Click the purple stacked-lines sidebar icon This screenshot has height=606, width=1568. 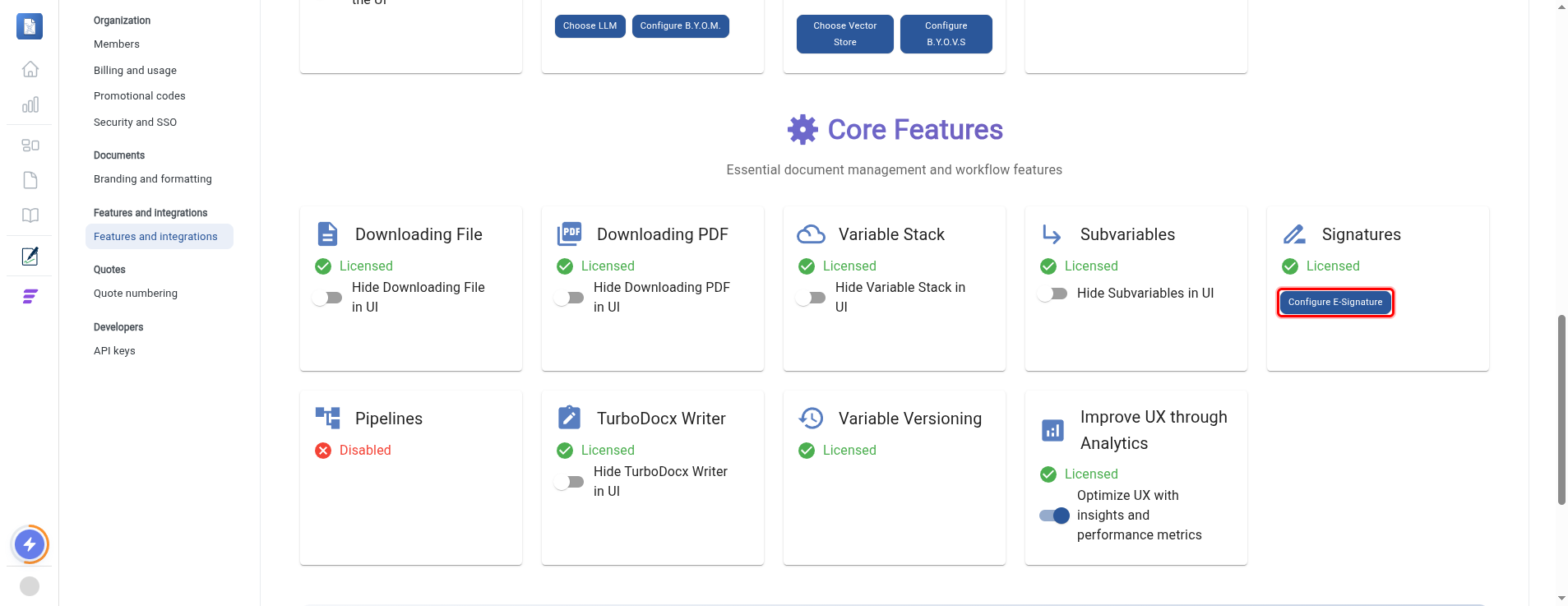pyautogui.click(x=30, y=296)
